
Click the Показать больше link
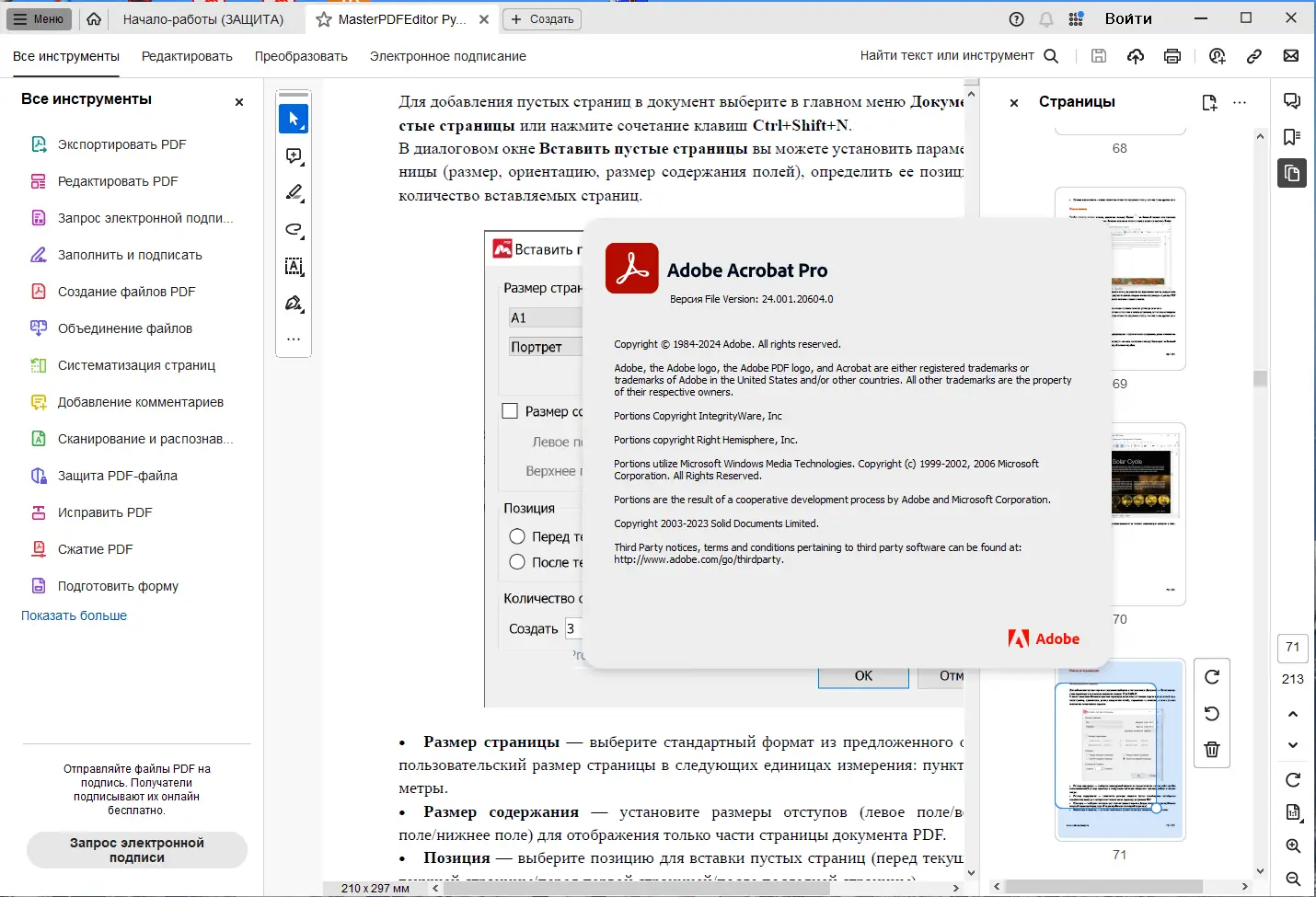[74, 615]
